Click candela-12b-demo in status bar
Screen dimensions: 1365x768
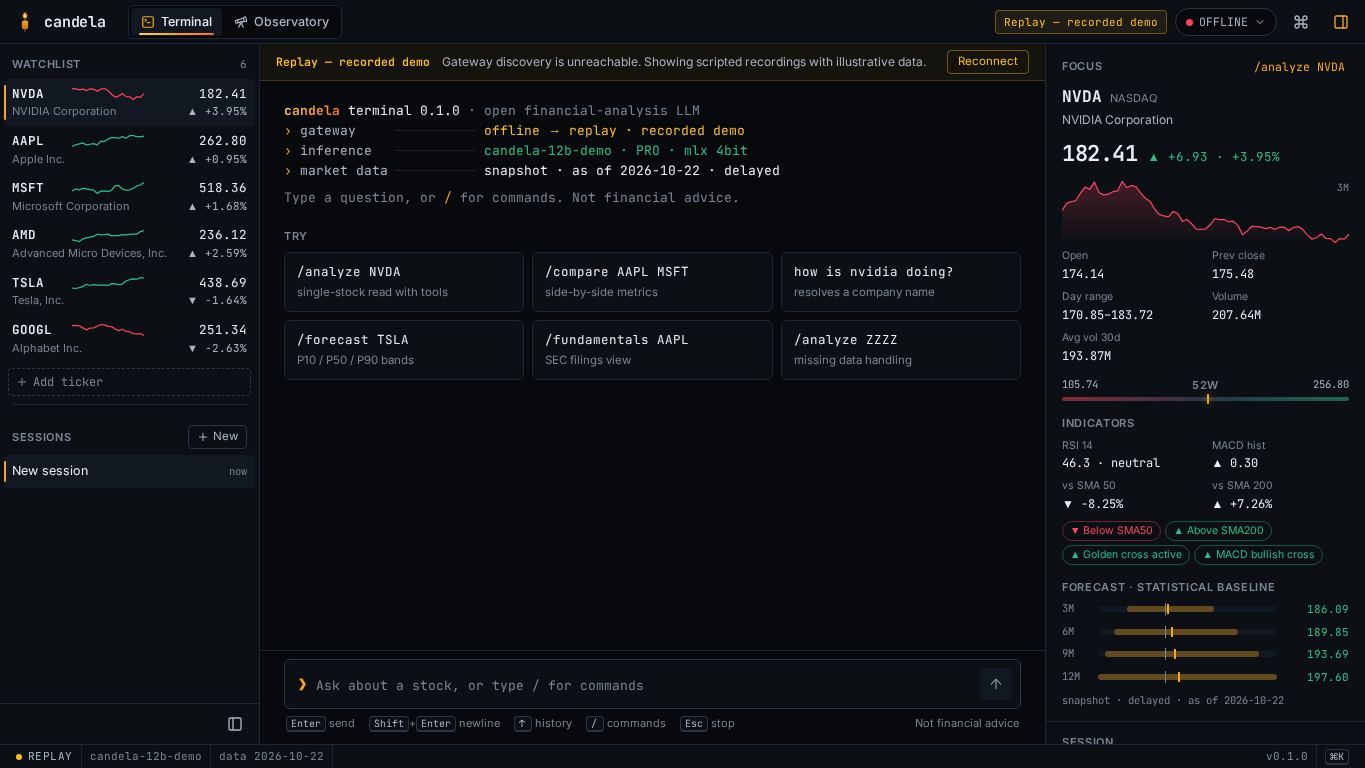(146, 757)
